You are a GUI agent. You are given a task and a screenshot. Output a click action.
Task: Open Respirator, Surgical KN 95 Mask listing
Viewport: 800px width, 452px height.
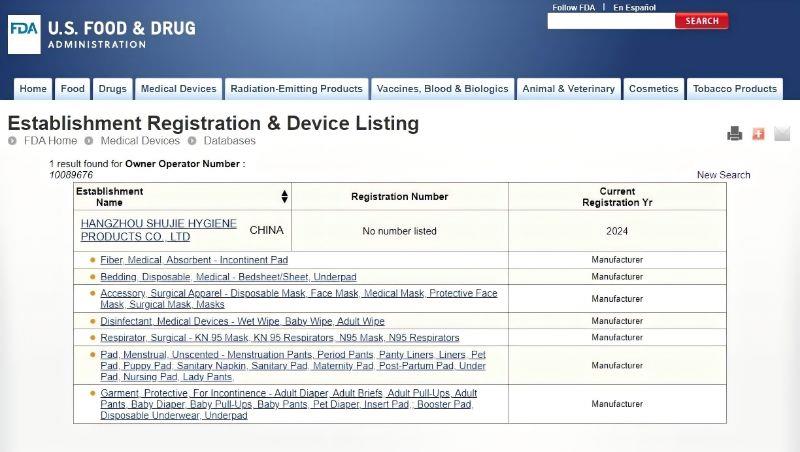(280, 338)
